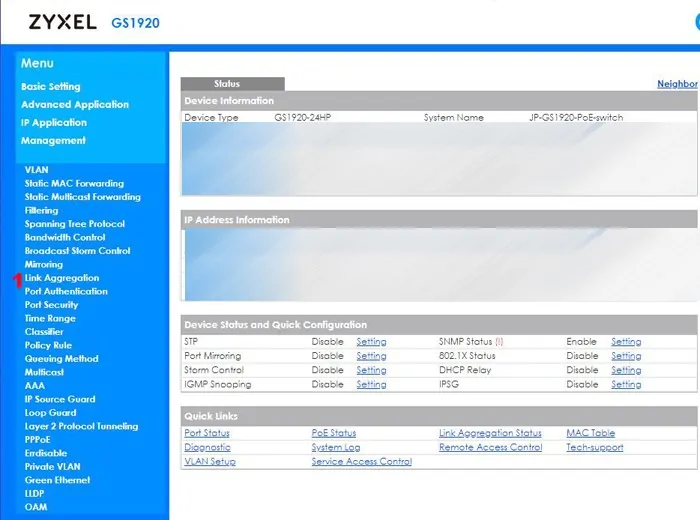Open Green Ethernet page
Image resolution: width=700 pixels, height=520 pixels.
pyautogui.click(x=57, y=480)
